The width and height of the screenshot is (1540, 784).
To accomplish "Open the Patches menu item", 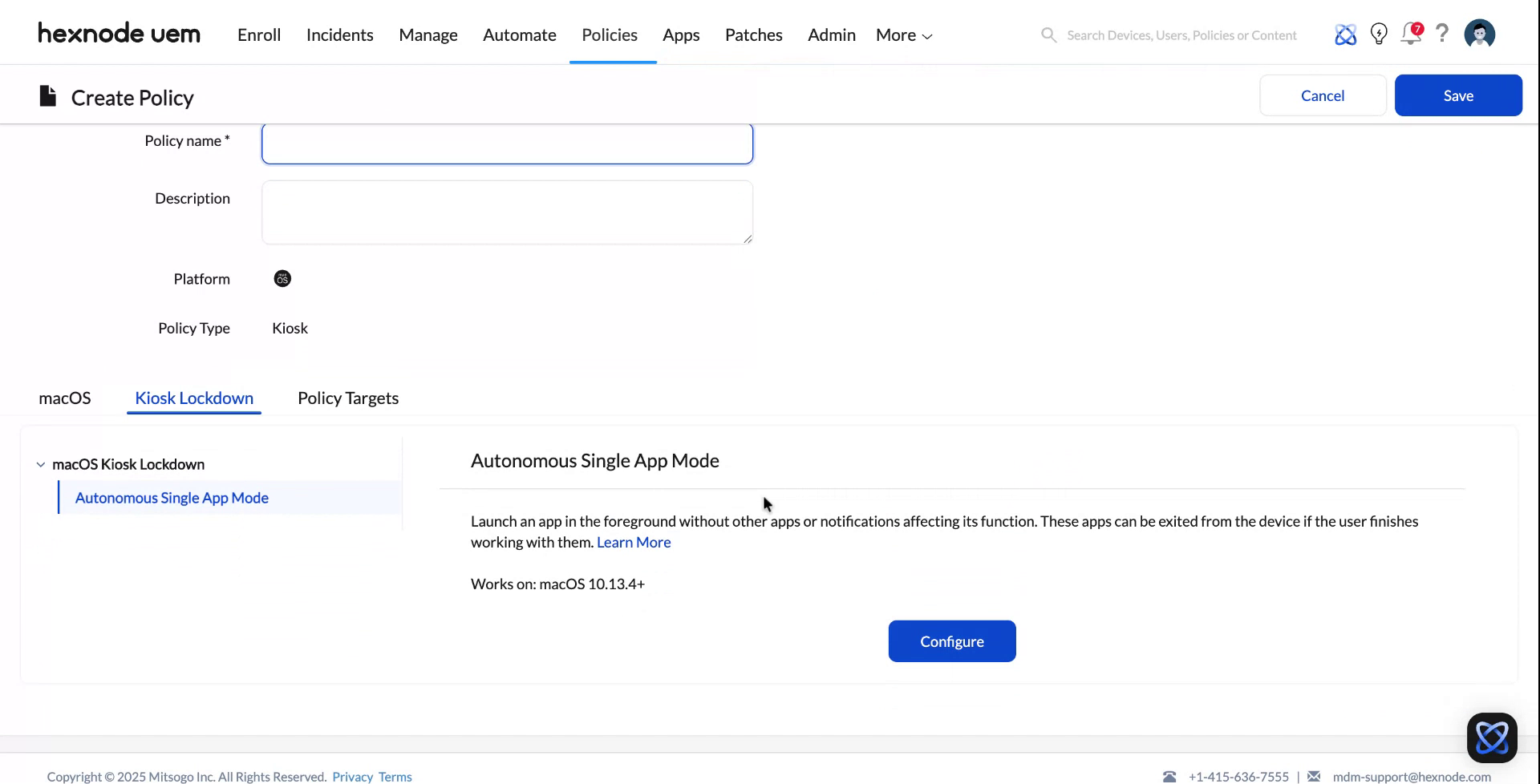I will pos(753,34).
